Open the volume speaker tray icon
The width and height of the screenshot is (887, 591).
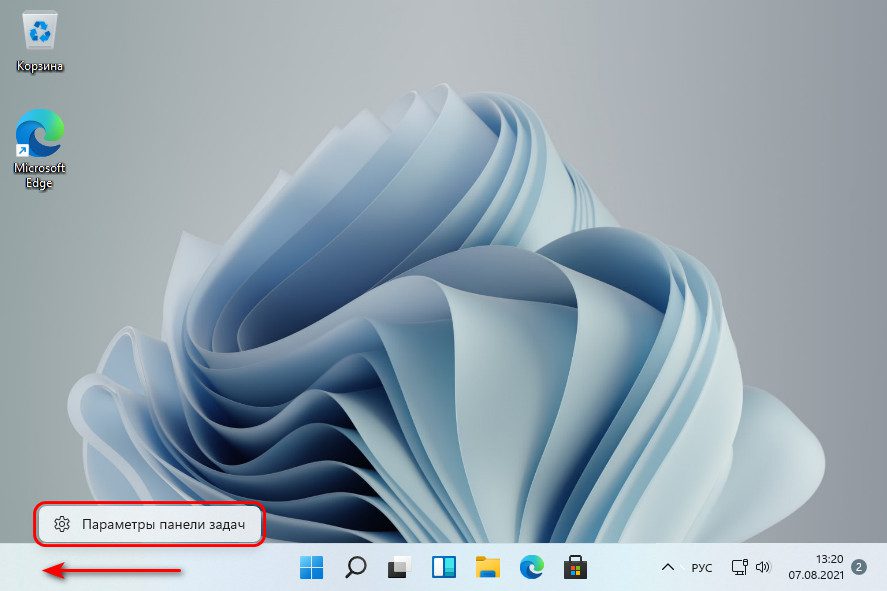[x=763, y=567]
